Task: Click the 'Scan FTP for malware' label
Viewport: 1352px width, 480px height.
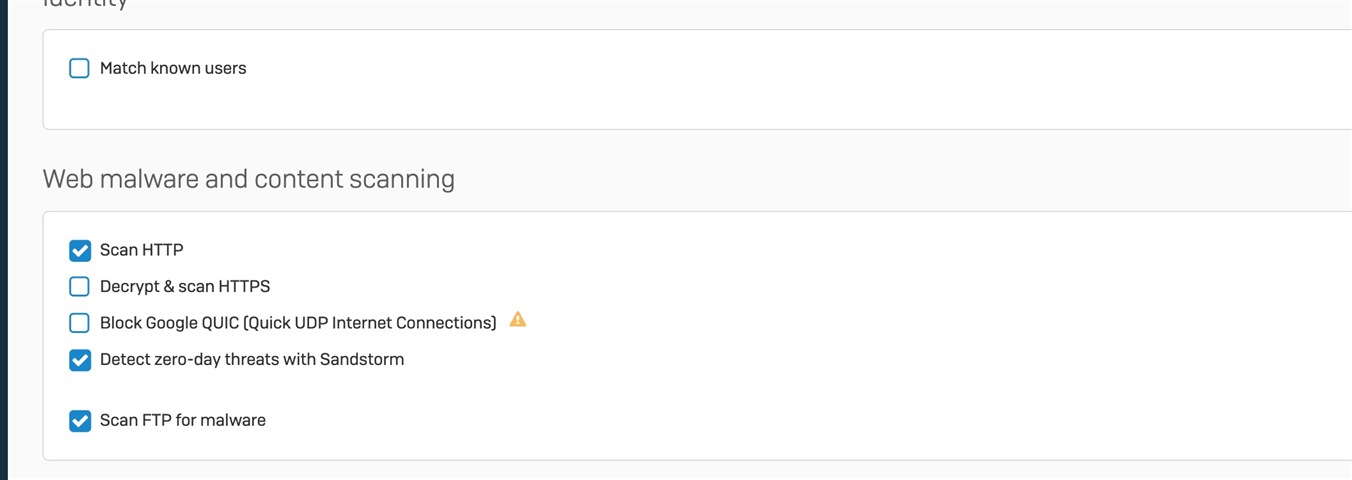Action: (x=183, y=420)
